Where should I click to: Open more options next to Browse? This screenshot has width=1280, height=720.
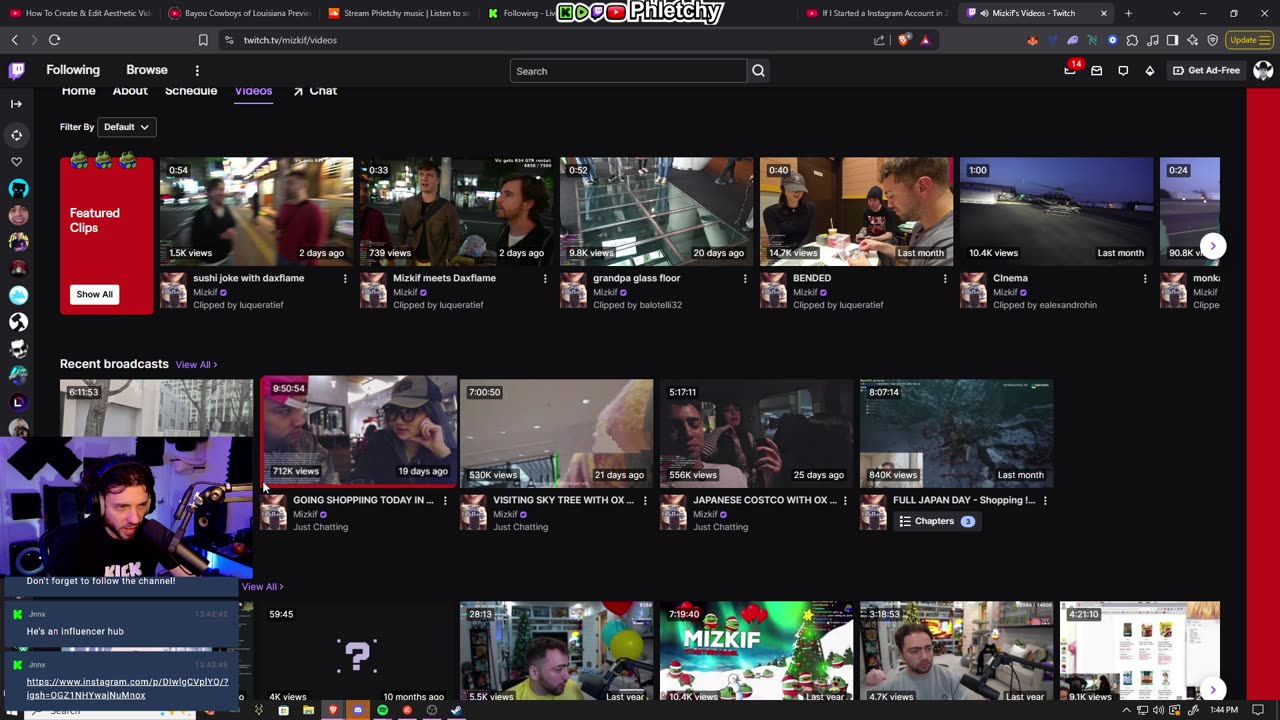(197, 71)
